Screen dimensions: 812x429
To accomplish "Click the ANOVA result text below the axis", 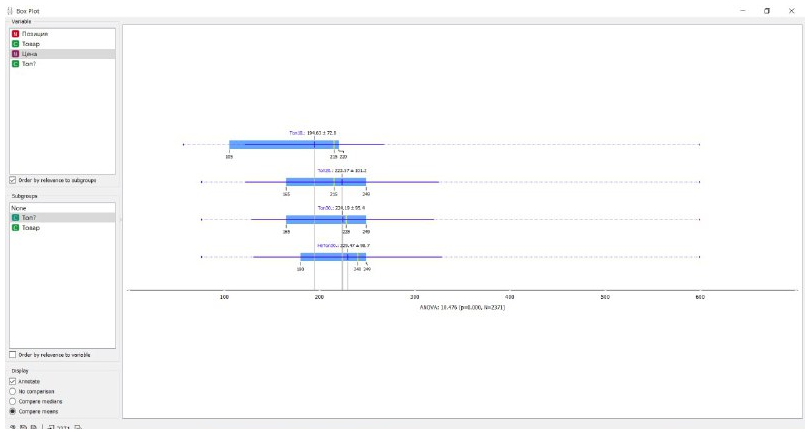I will click(462, 307).
